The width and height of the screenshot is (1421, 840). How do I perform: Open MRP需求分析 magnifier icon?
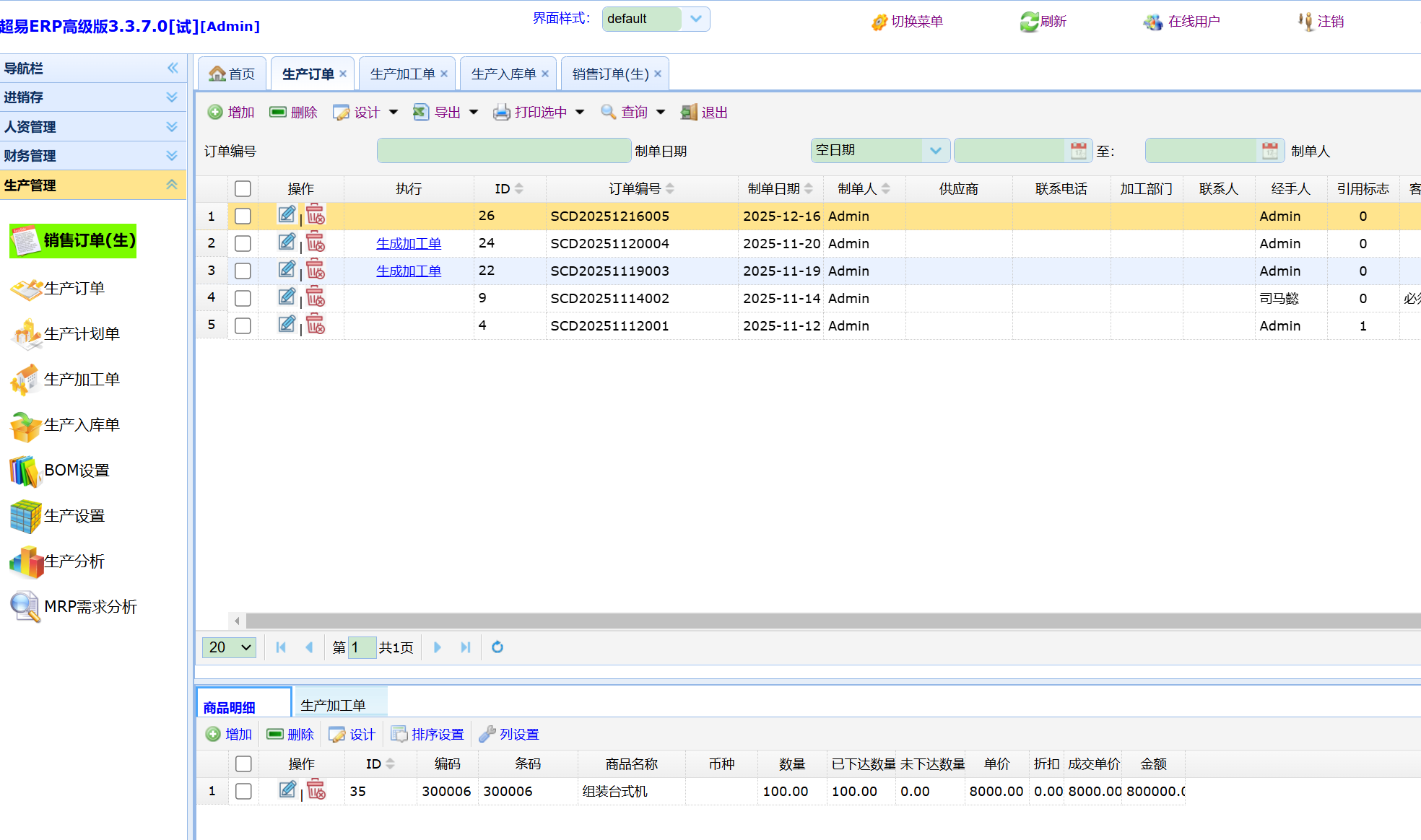click(25, 607)
